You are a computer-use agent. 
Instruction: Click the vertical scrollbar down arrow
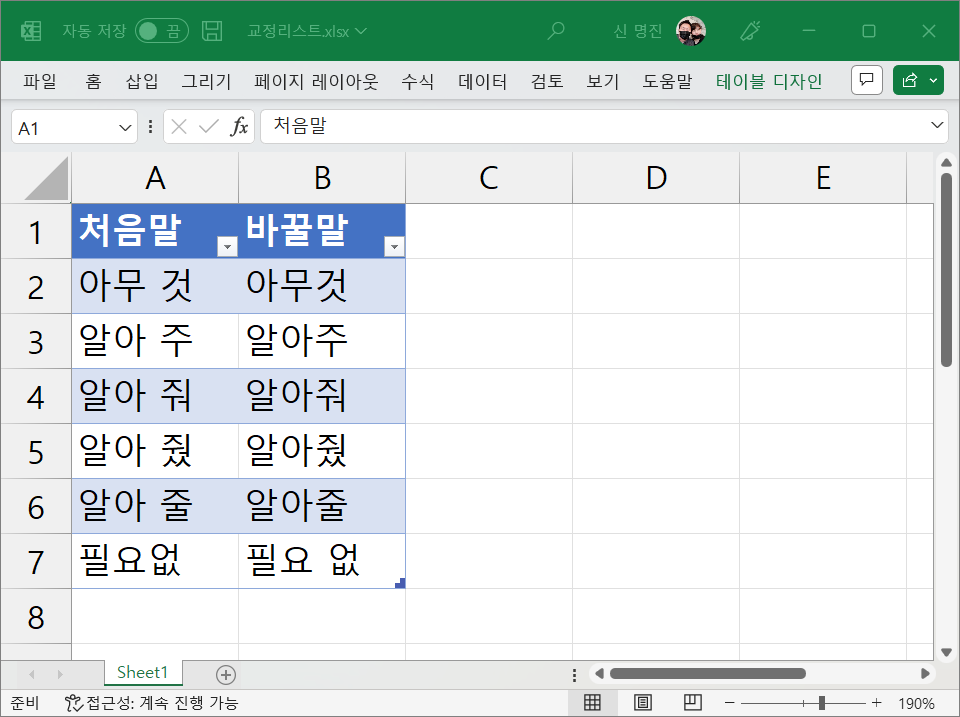point(947,652)
